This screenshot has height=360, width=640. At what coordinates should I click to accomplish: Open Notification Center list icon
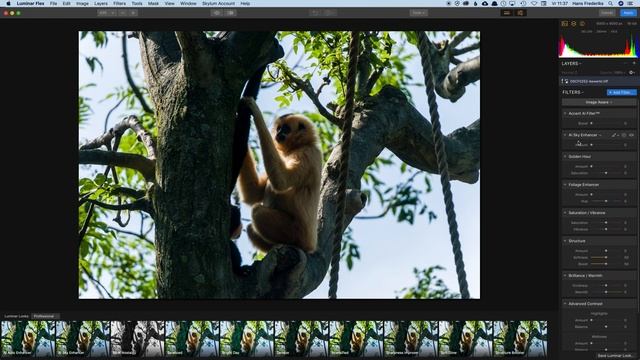point(631,3)
